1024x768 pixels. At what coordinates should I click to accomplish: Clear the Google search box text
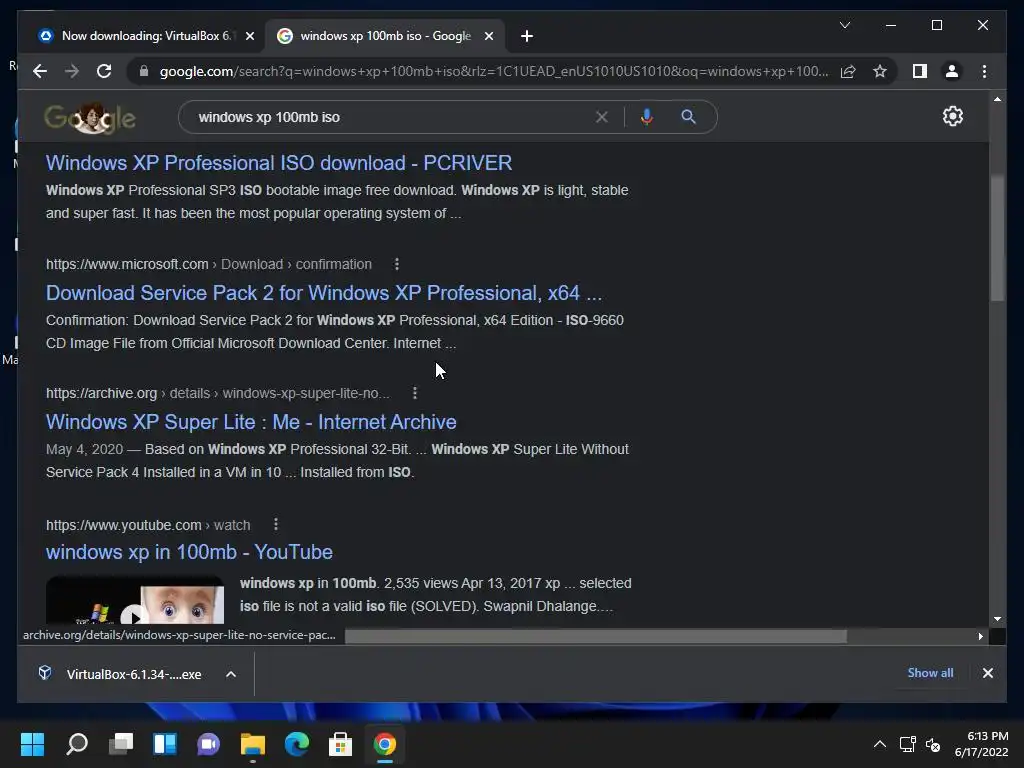point(601,117)
